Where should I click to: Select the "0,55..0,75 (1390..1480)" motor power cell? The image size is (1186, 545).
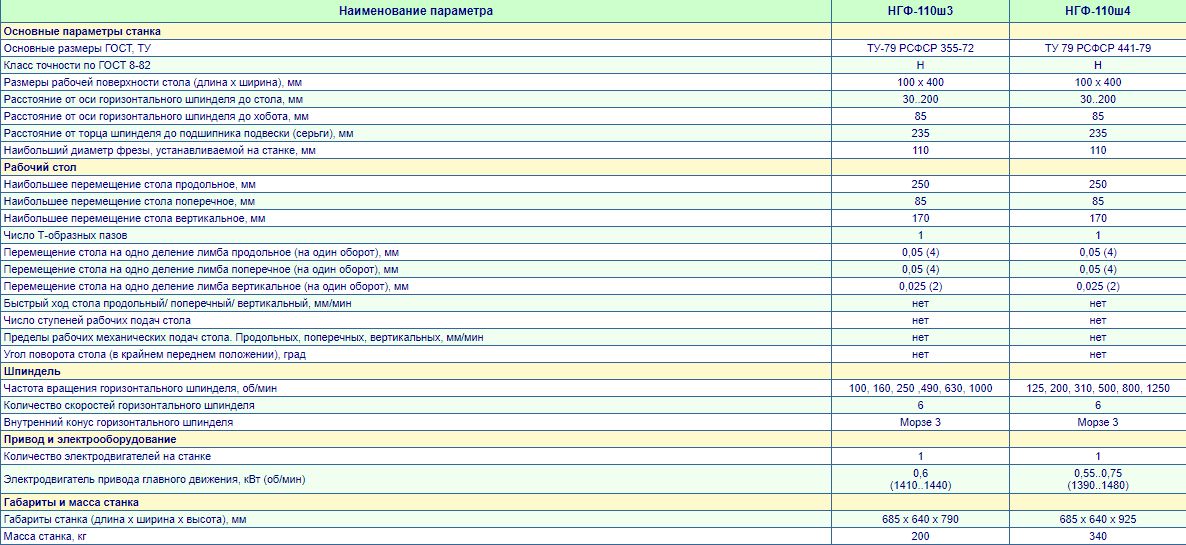coord(1098,479)
